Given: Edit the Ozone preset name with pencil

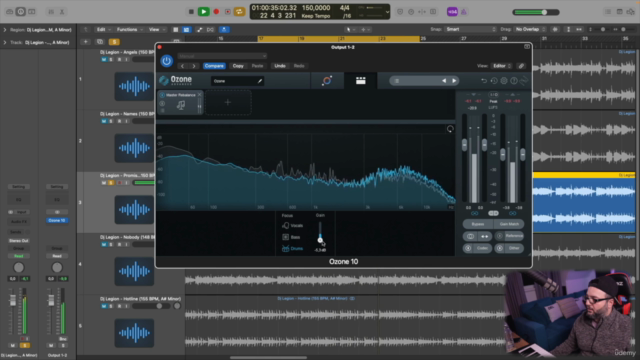Looking at the screenshot, I should (x=260, y=81).
